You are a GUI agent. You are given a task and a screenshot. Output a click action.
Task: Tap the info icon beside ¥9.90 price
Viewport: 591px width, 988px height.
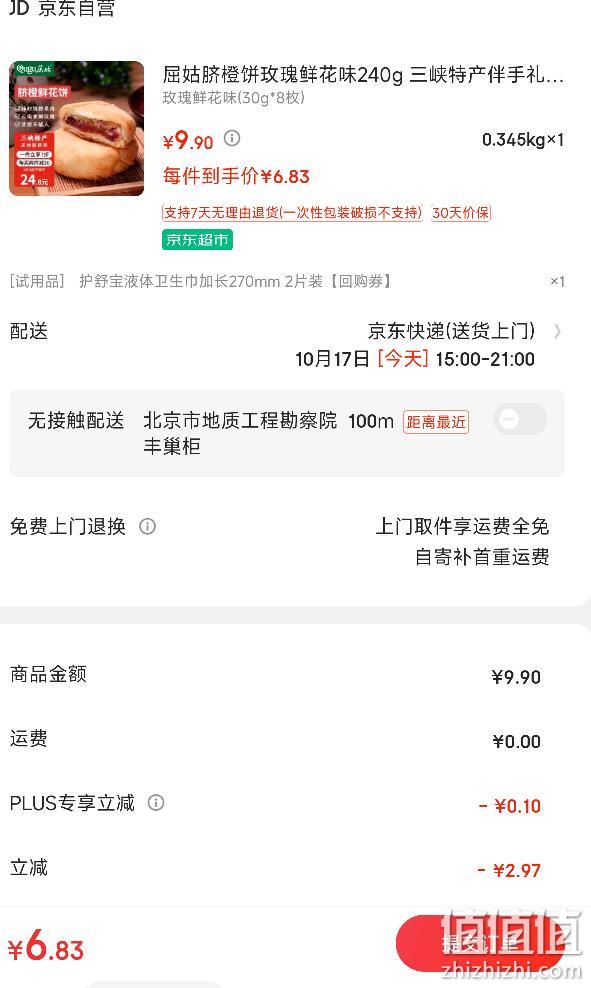[x=232, y=138]
